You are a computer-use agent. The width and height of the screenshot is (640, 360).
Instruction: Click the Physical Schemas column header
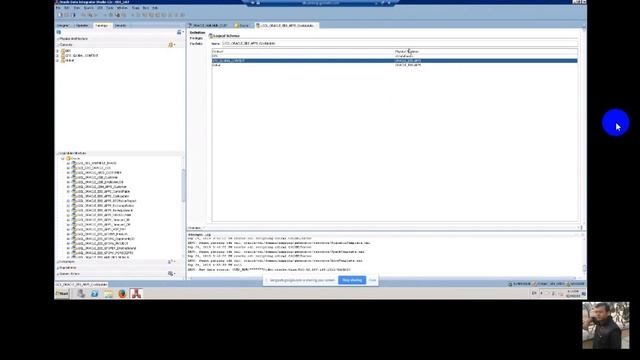coord(486,51)
